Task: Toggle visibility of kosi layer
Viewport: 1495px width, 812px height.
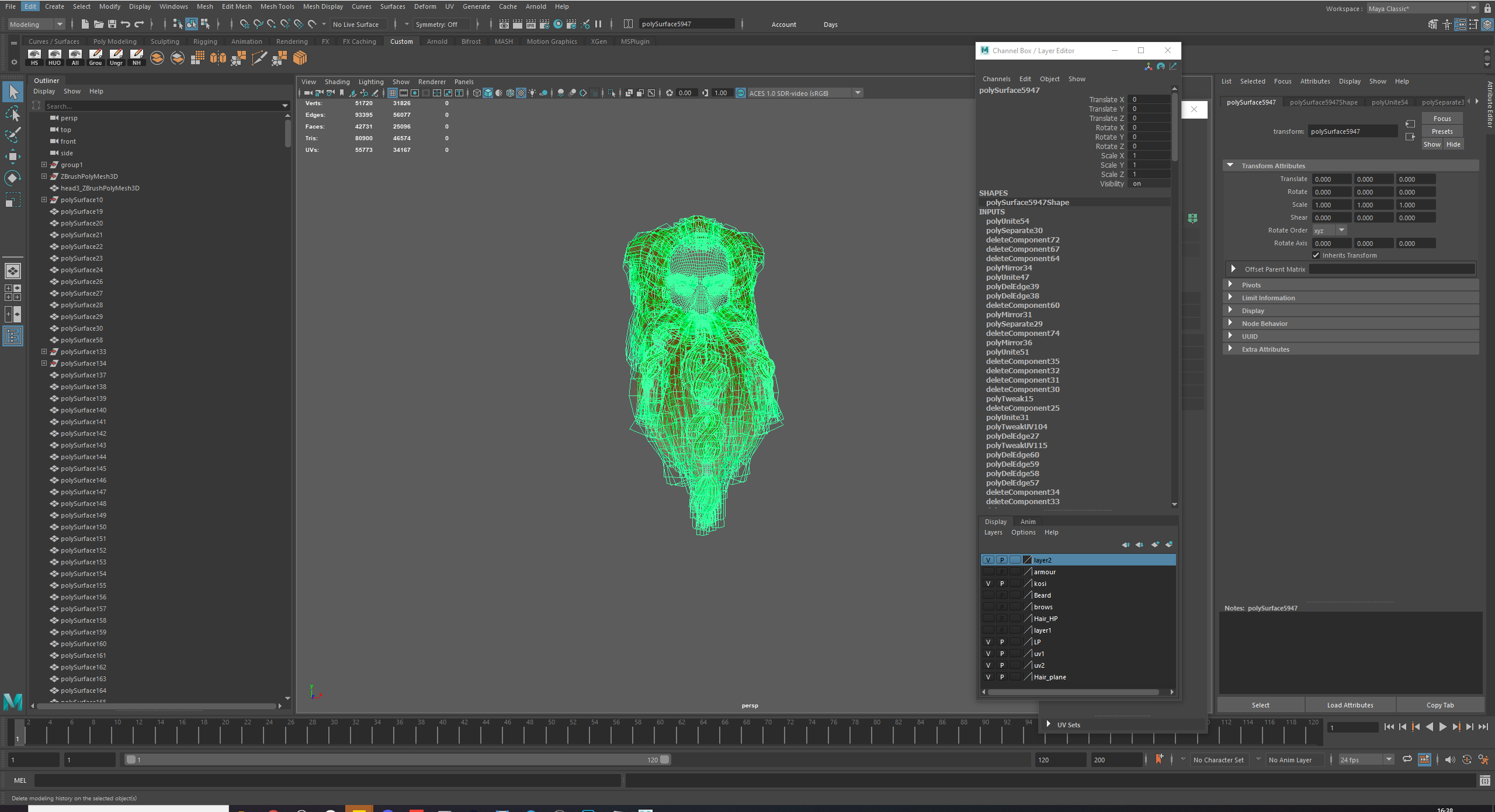Action: pos(988,584)
